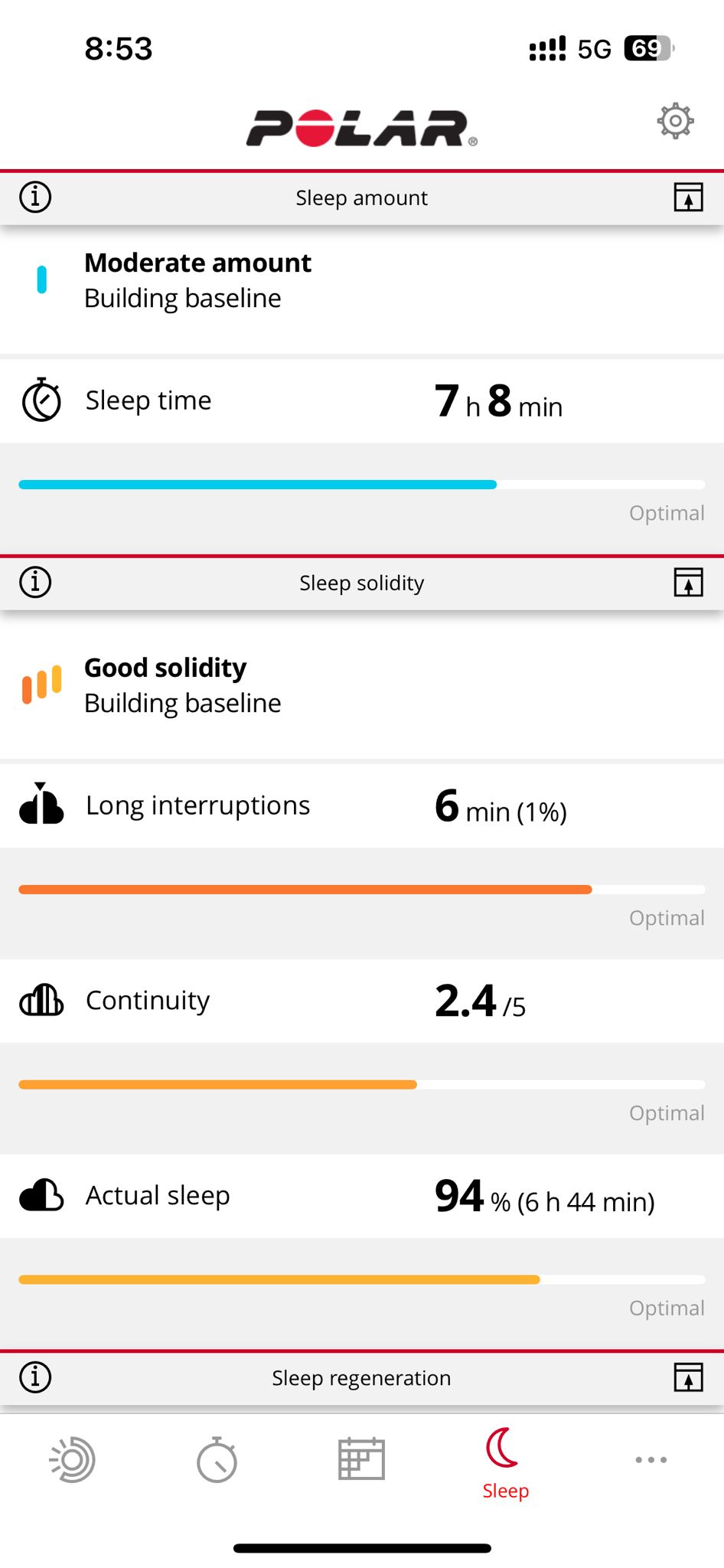Tap the Good solidity summary
Screen dimensions: 724x1568
click(x=182, y=685)
